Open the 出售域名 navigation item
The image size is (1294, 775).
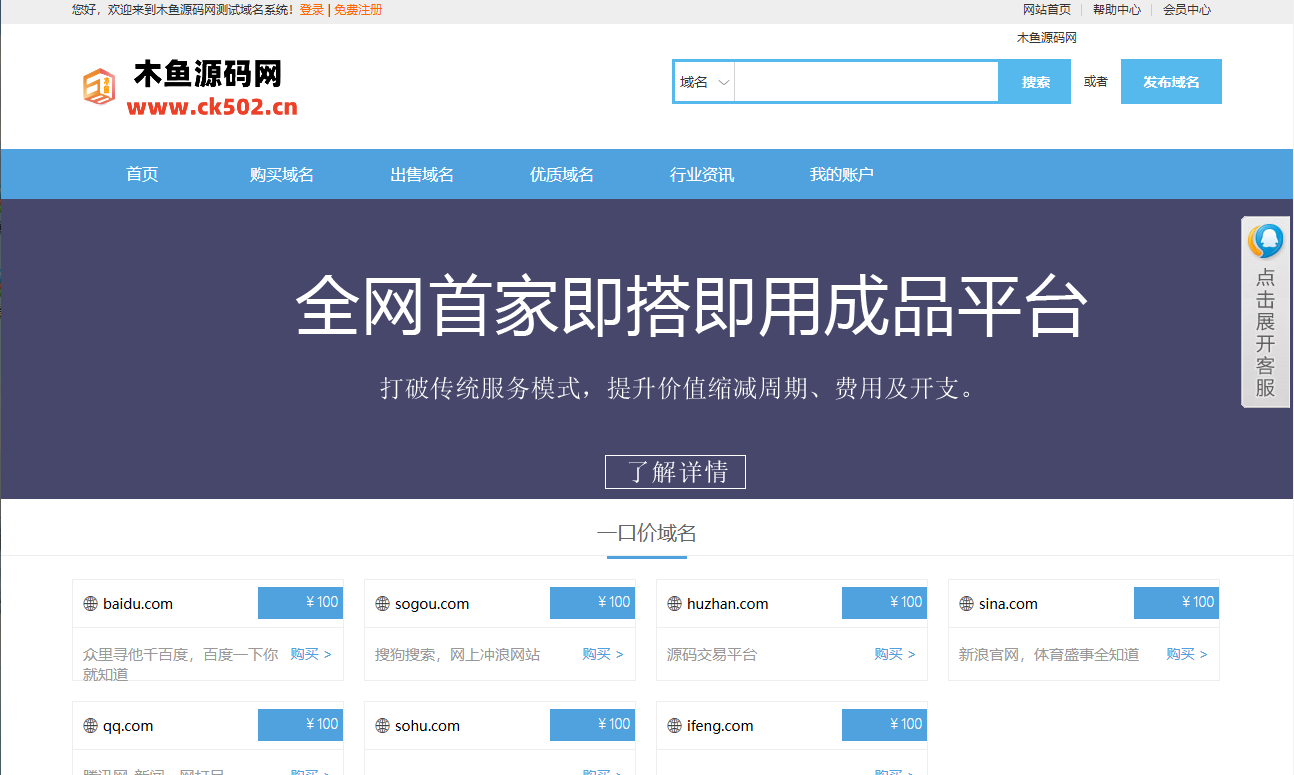point(422,174)
